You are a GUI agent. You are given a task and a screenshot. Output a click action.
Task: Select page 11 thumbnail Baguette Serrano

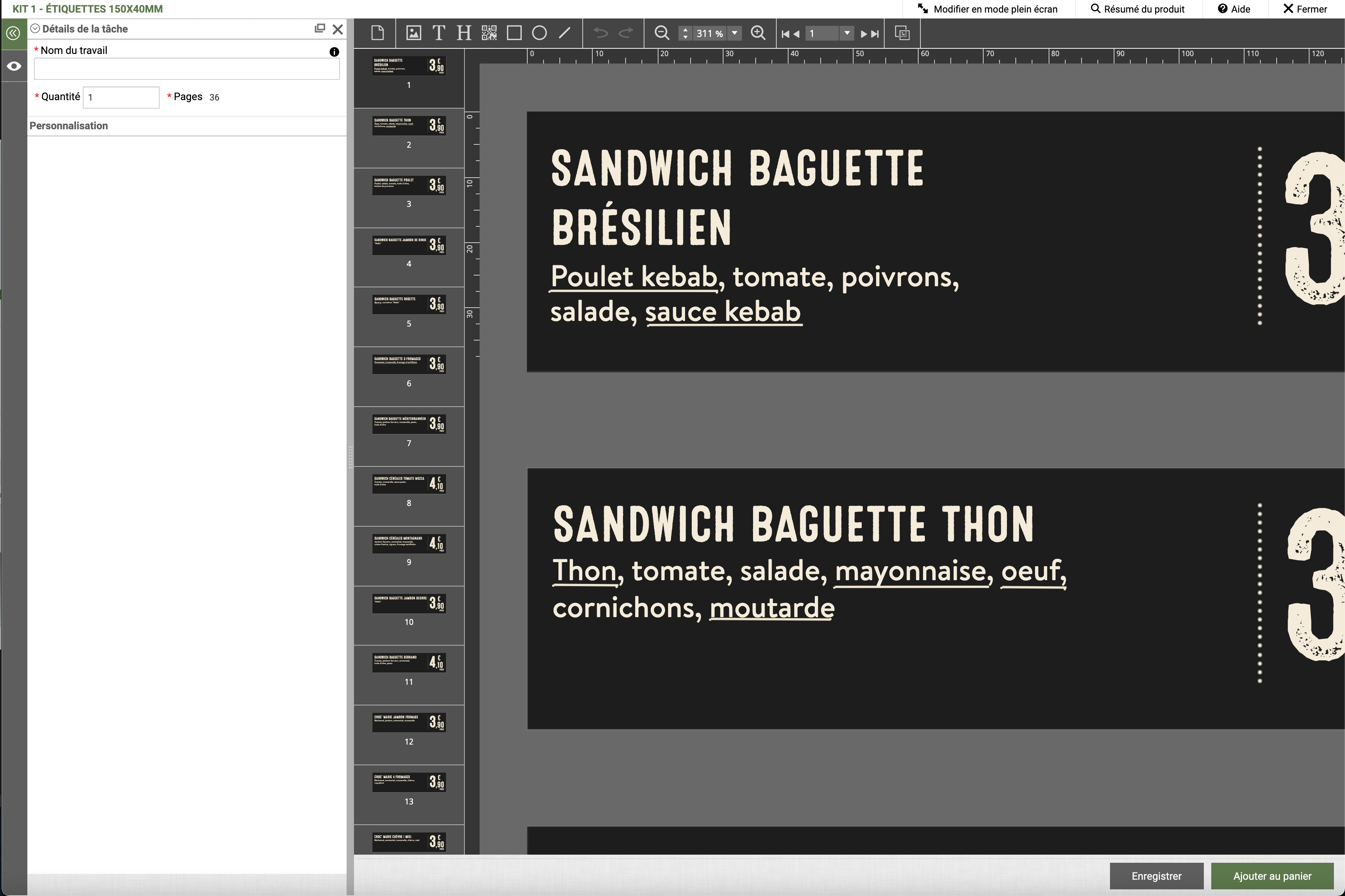(x=409, y=663)
